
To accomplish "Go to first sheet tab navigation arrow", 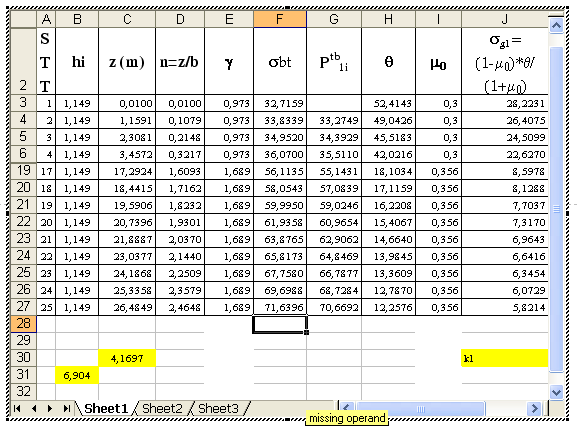I will point(17,409).
